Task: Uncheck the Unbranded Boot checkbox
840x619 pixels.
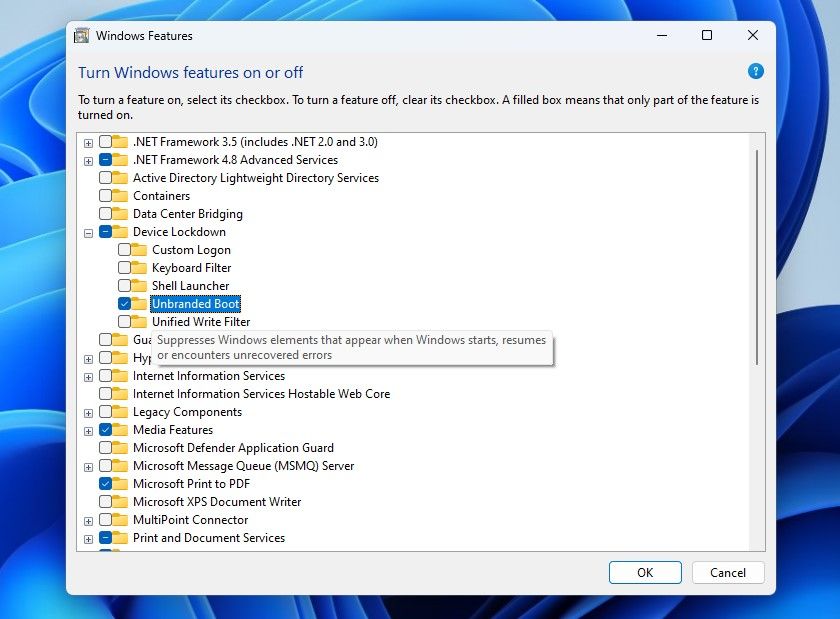Action: [x=124, y=304]
